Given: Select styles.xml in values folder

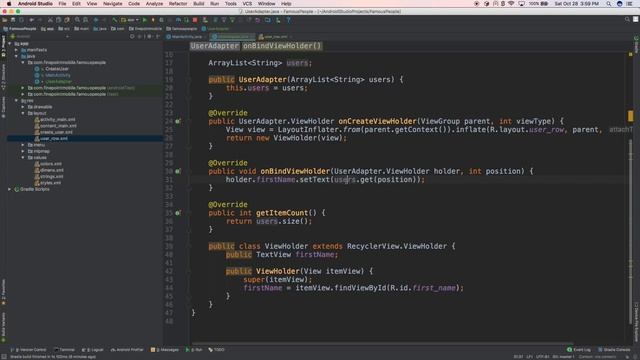Looking at the screenshot, I should click(51, 183).
